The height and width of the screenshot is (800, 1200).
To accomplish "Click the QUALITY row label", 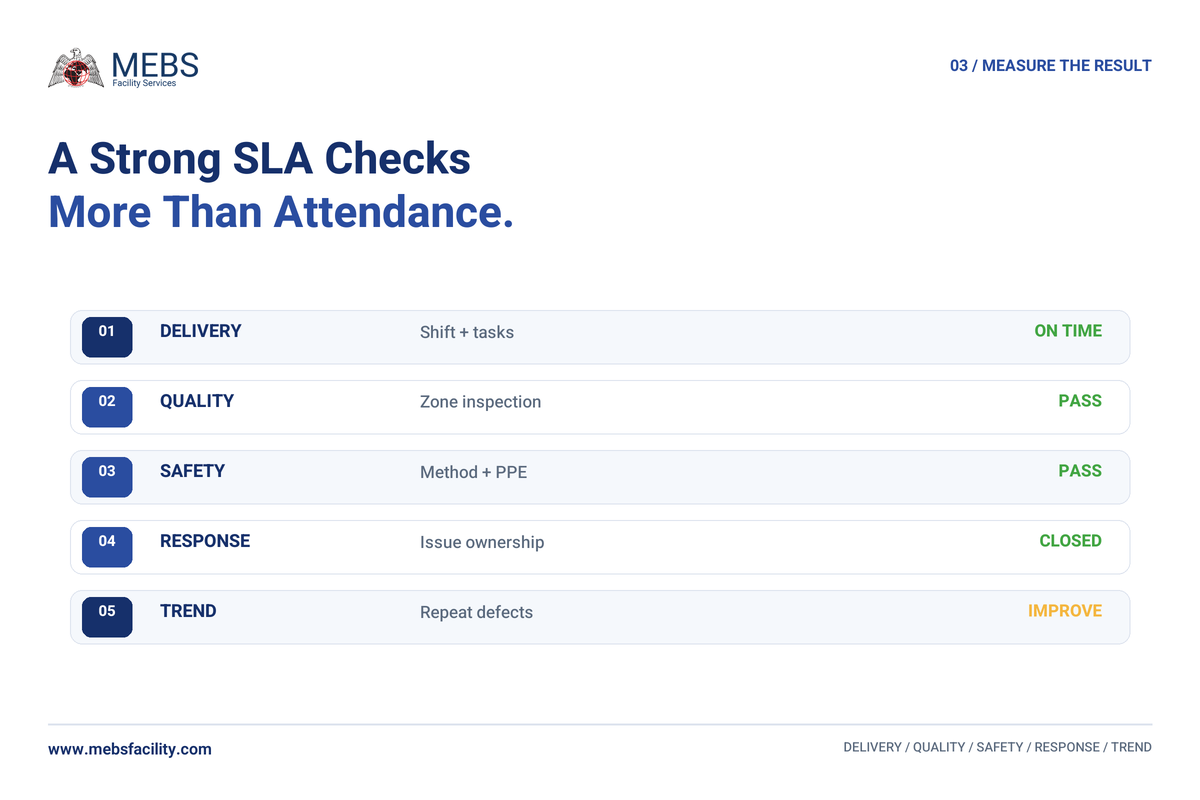I will pos(197,401).
